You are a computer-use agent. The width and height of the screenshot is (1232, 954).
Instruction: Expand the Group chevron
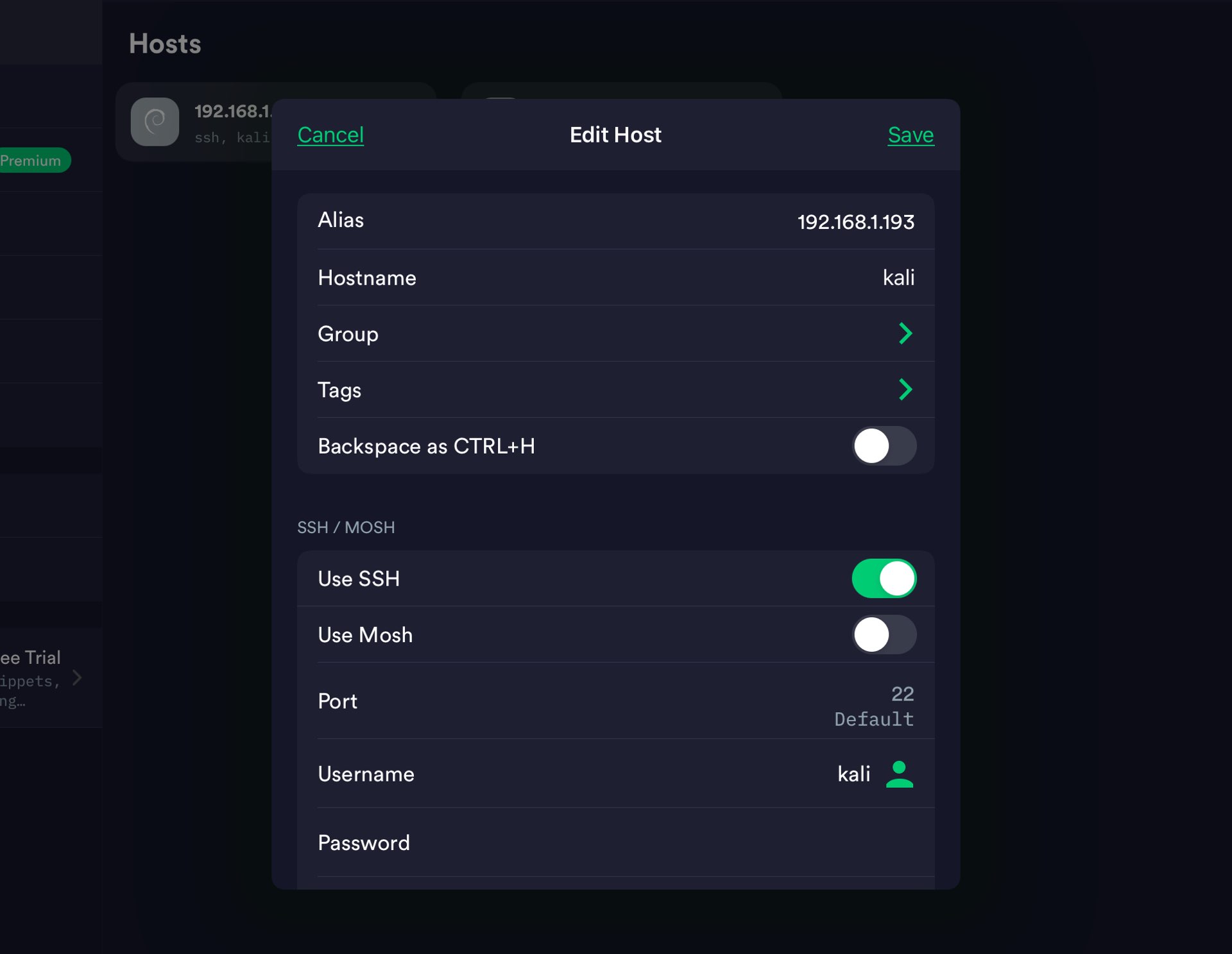[905, 334]
